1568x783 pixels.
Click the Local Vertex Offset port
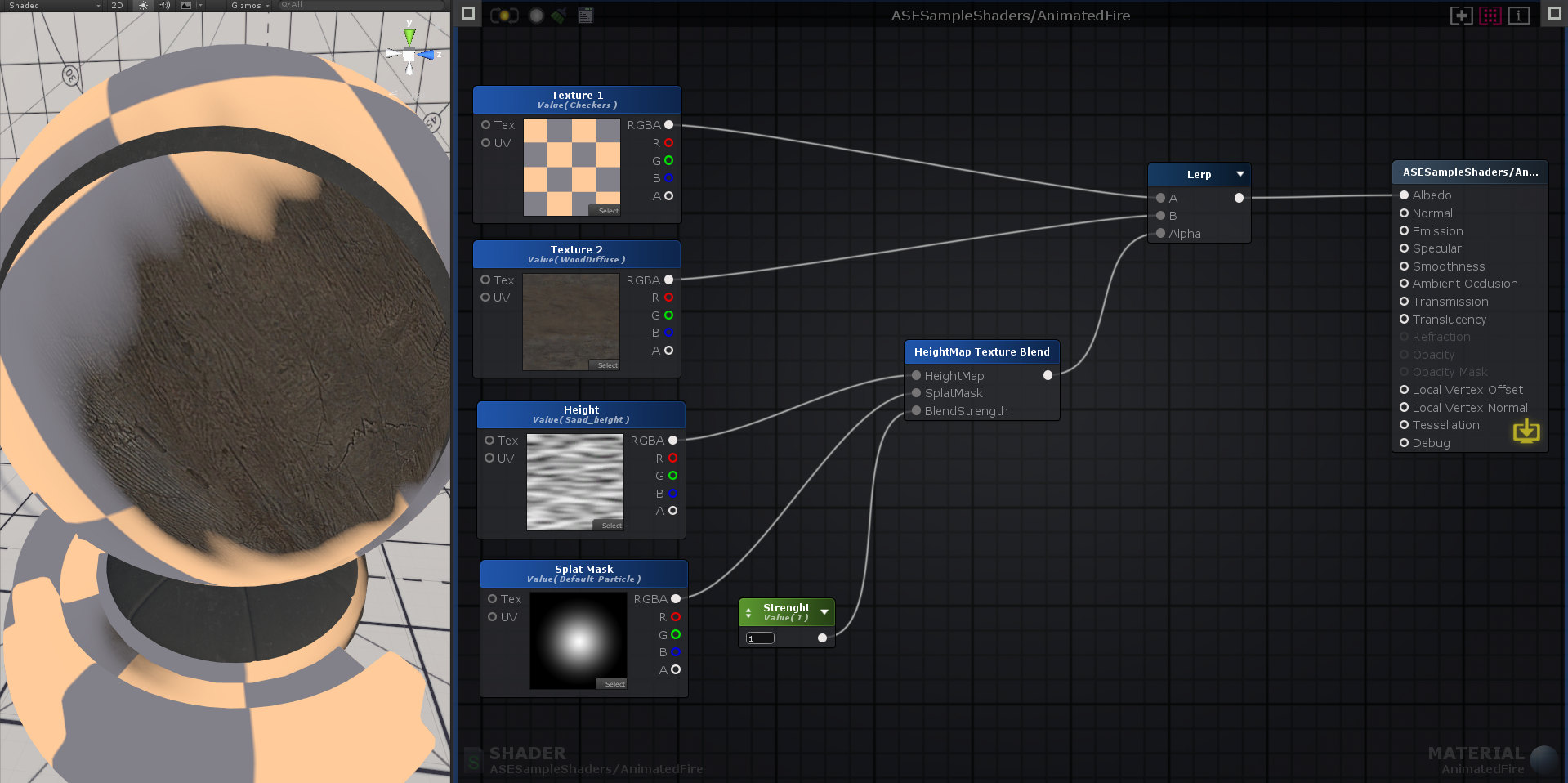pos(1404,390)
